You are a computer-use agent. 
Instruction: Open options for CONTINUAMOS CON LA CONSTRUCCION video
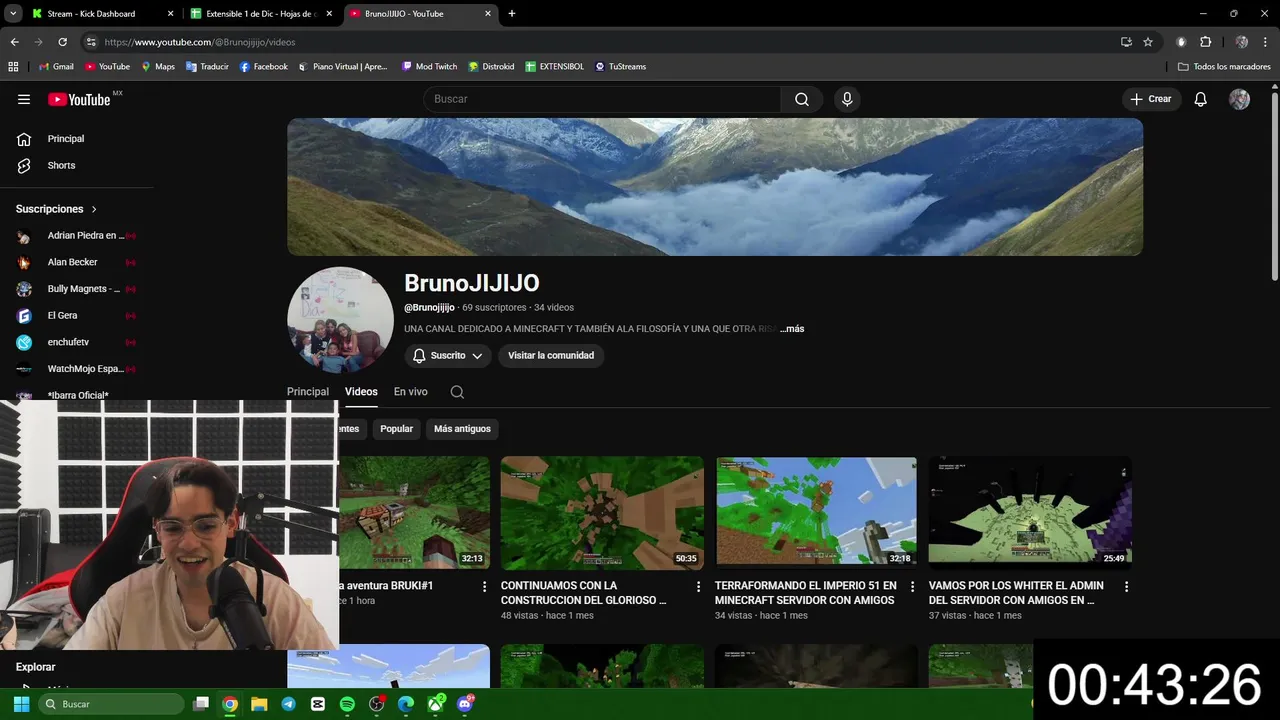tap(699, 587)
